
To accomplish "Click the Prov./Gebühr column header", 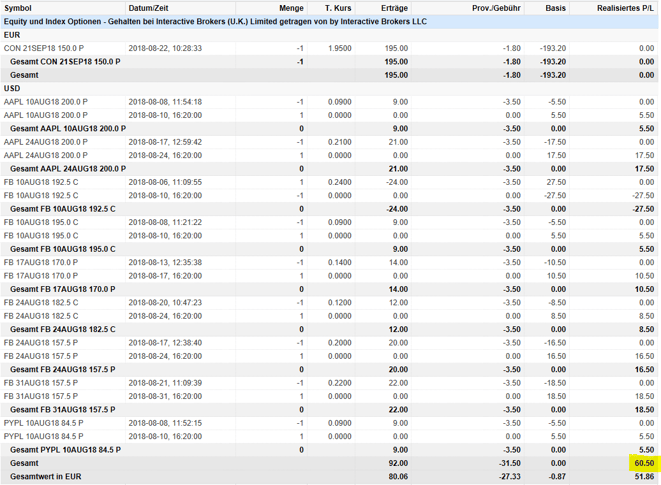I will [x=496, y=8].
